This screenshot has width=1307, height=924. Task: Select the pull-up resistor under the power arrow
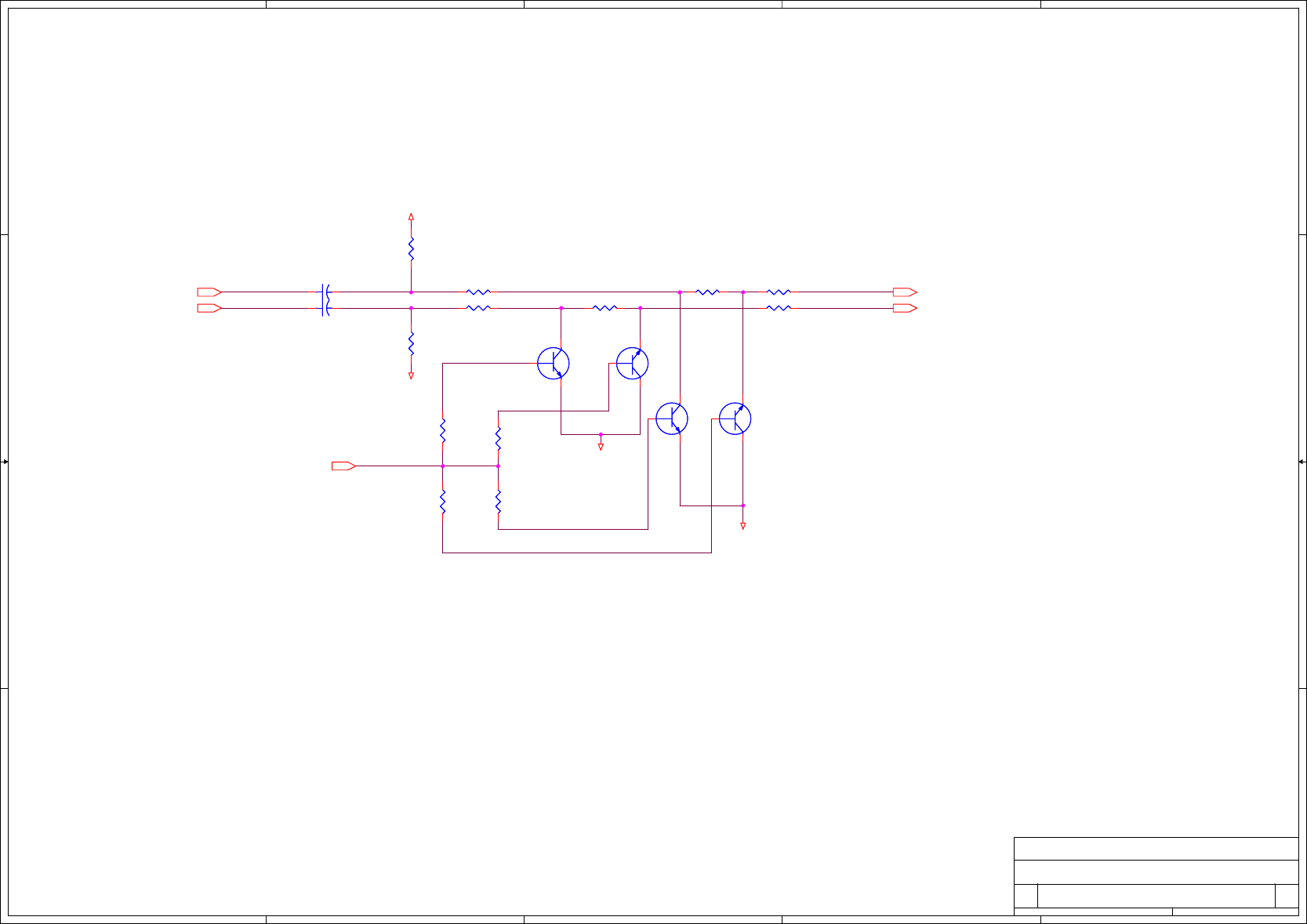coord(411,249)
